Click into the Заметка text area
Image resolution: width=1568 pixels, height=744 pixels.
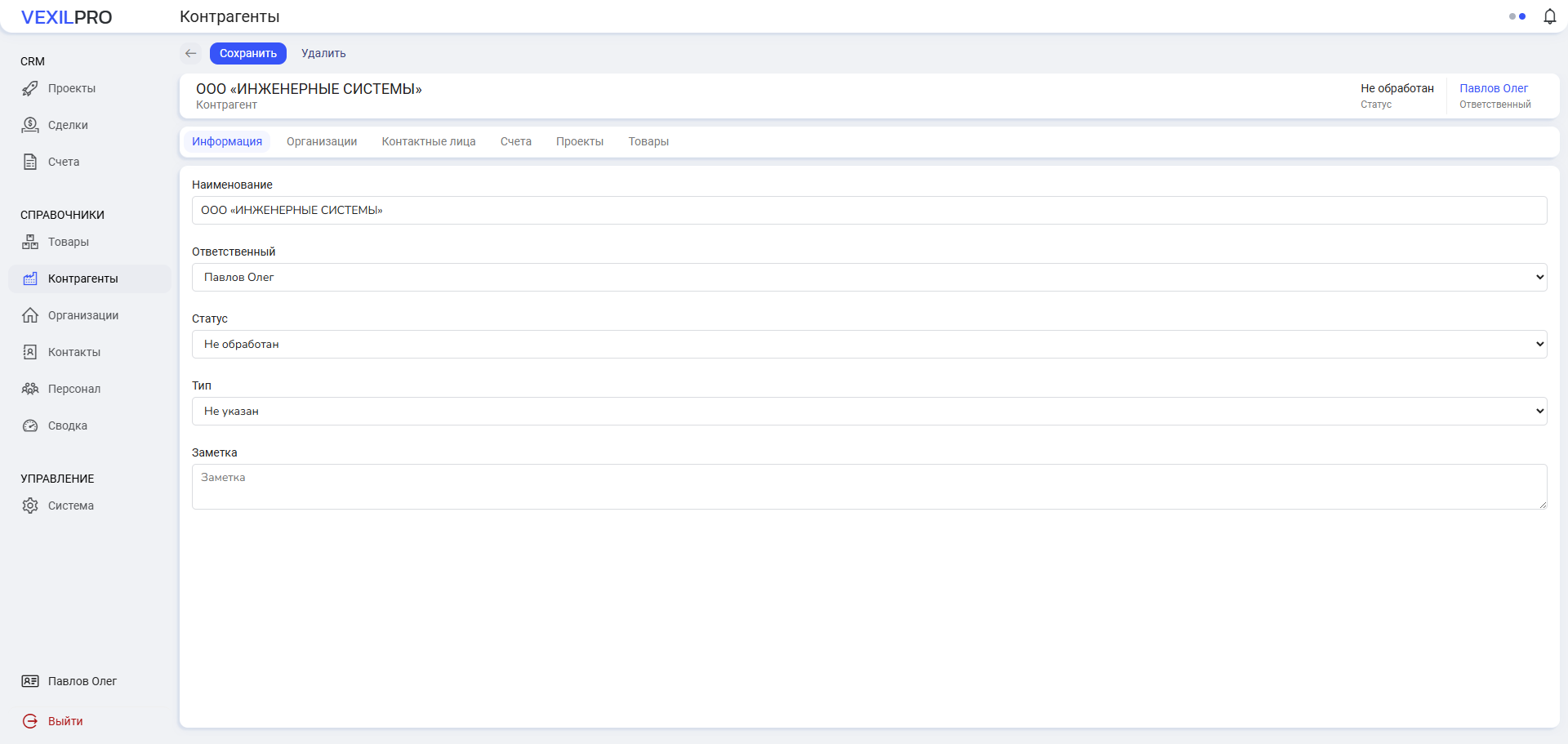coord(869,487)
